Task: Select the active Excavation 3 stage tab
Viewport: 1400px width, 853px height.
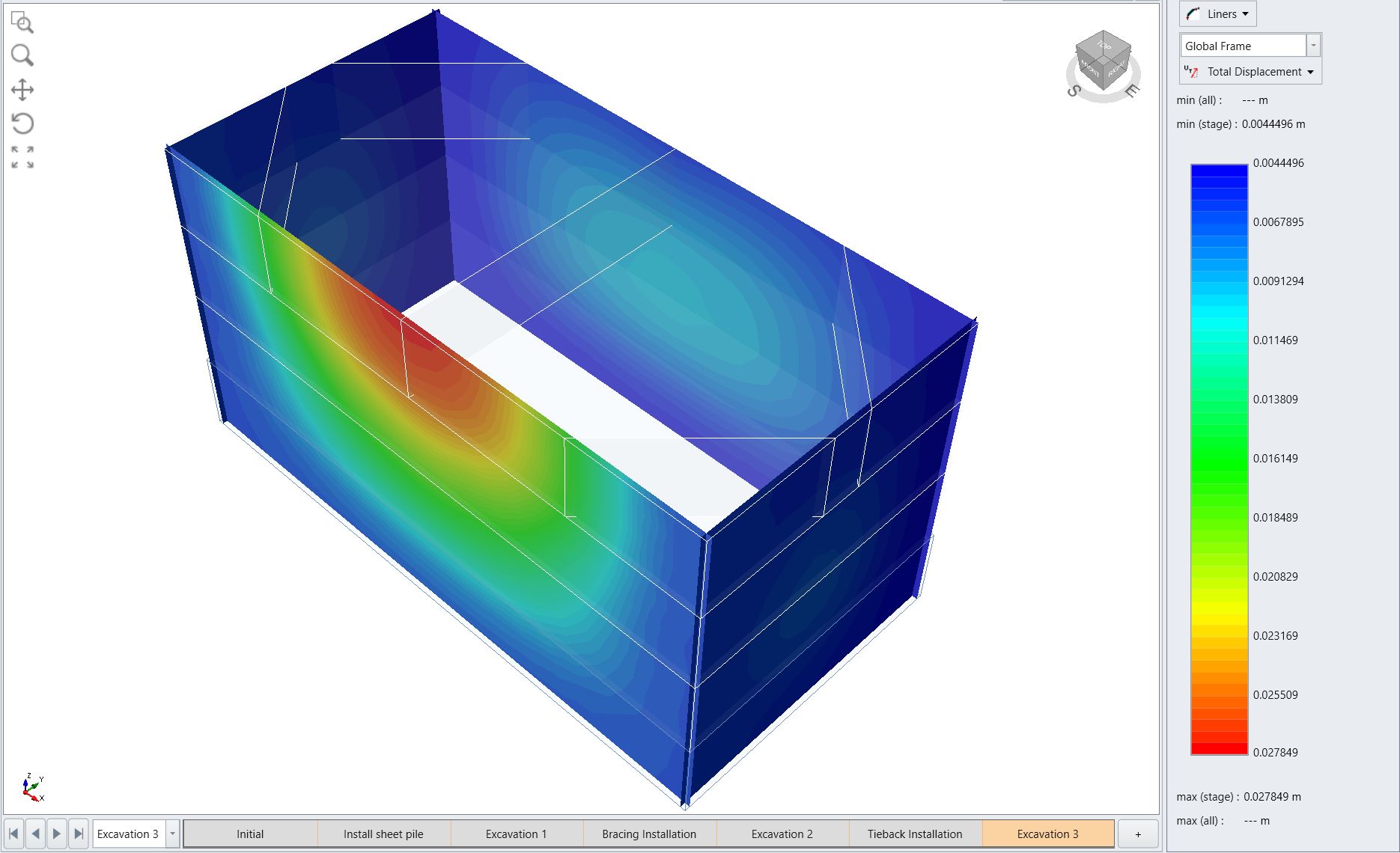Action: click(1048, 834)
